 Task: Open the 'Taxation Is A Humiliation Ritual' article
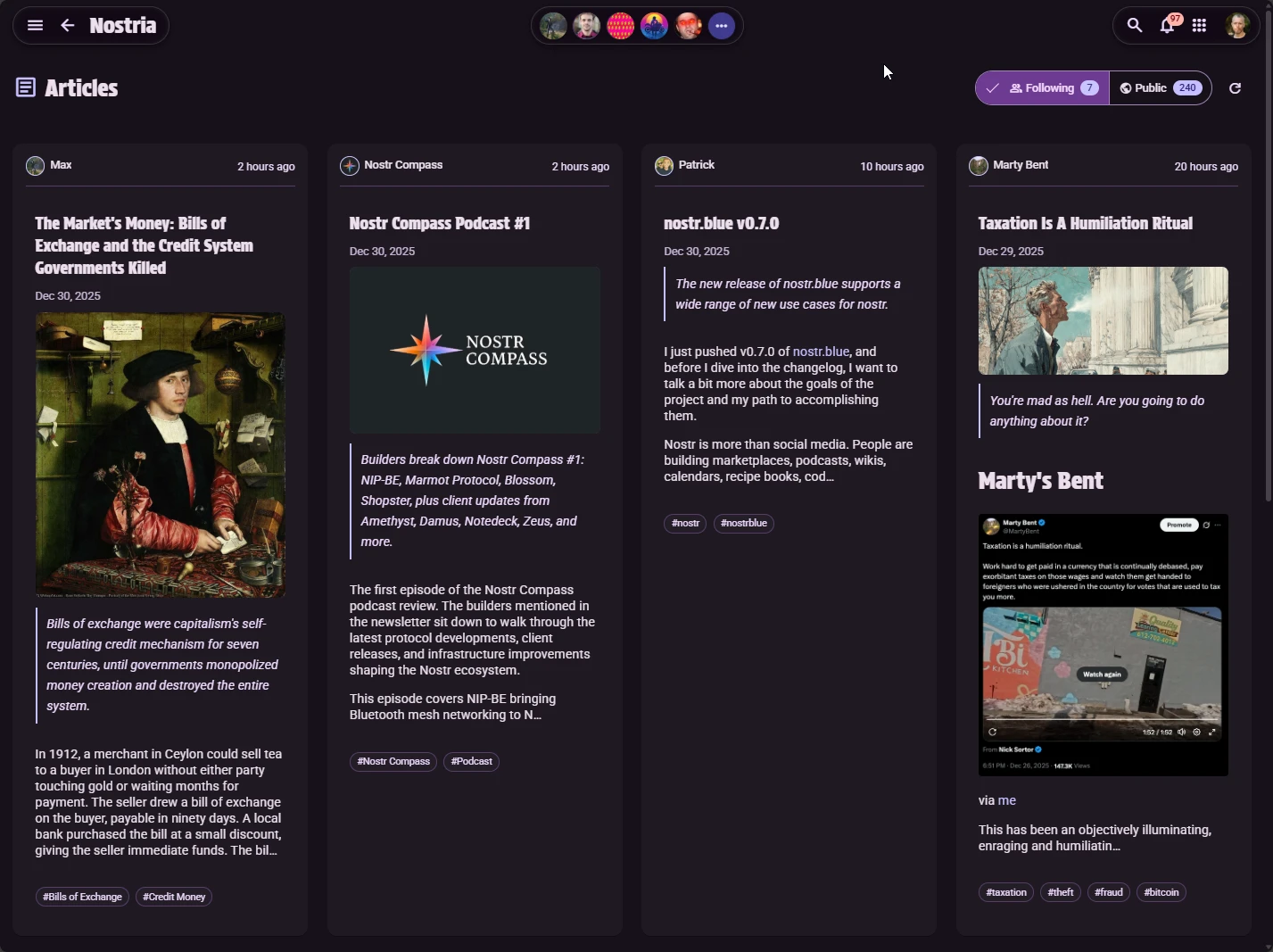(x=1085, y=223)
